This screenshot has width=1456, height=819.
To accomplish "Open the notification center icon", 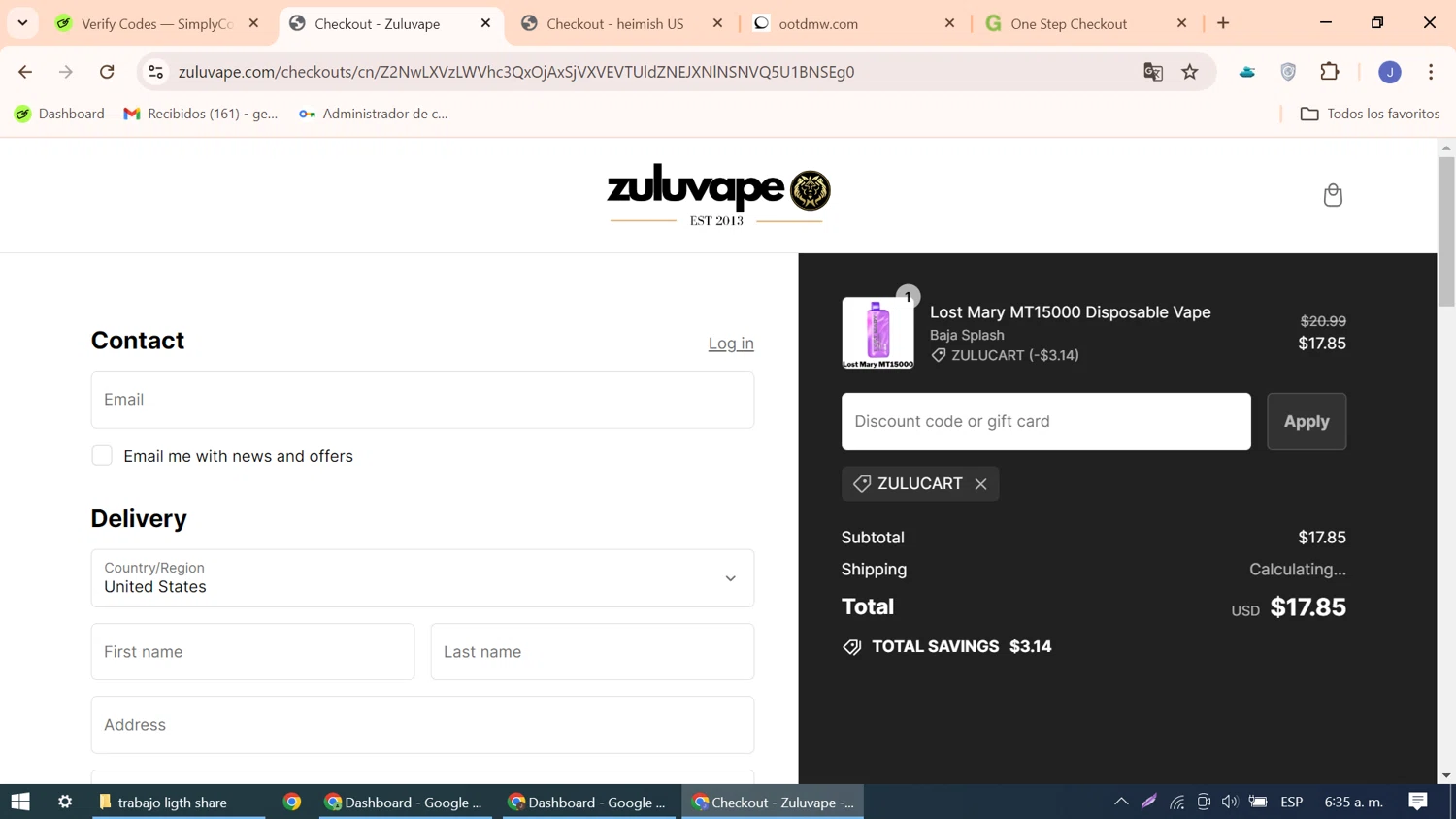I will [x=1418, y=802].
